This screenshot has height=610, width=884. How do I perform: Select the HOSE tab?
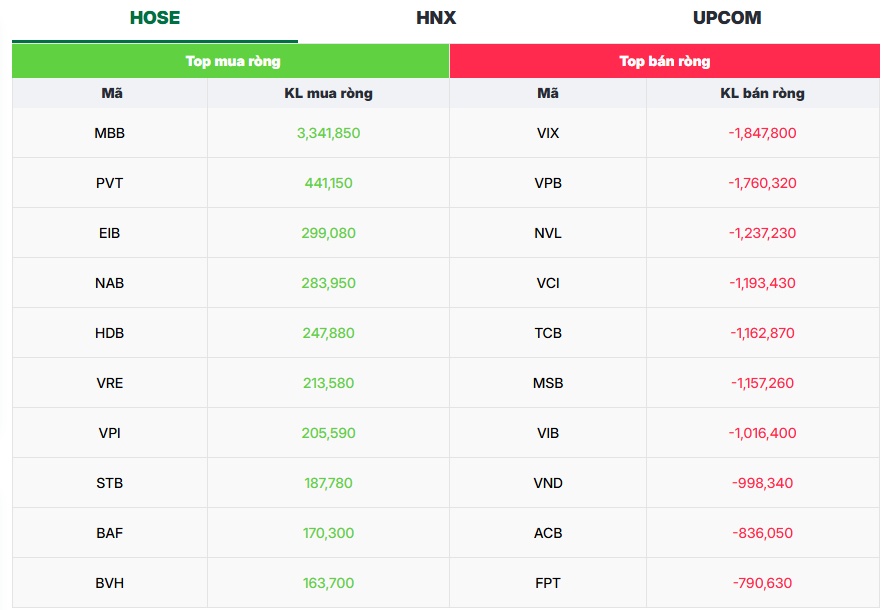click(155, 17)
